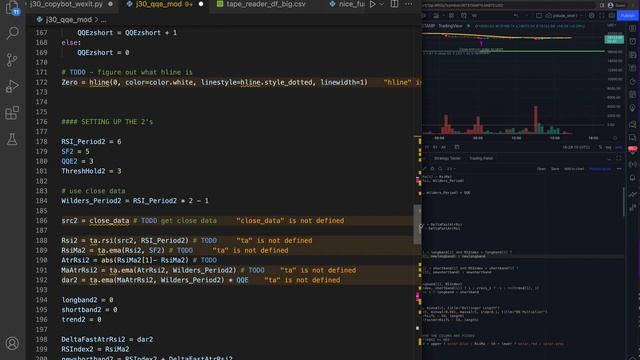Screen dimensions: 640x360
Task: Open the Explorer view in activity bar
Action: (12, 7)
